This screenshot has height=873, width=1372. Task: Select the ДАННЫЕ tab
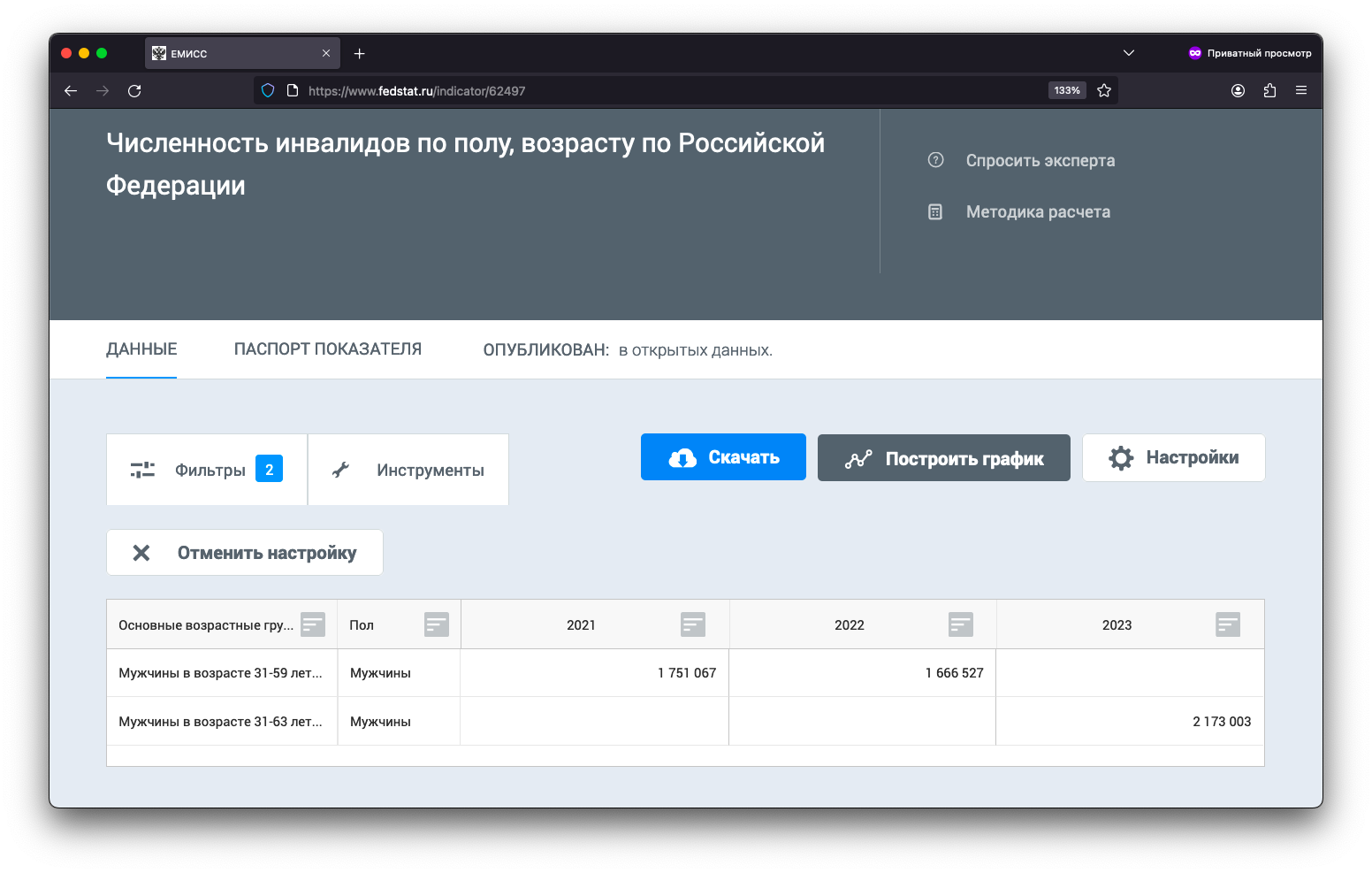coord(141,349)
